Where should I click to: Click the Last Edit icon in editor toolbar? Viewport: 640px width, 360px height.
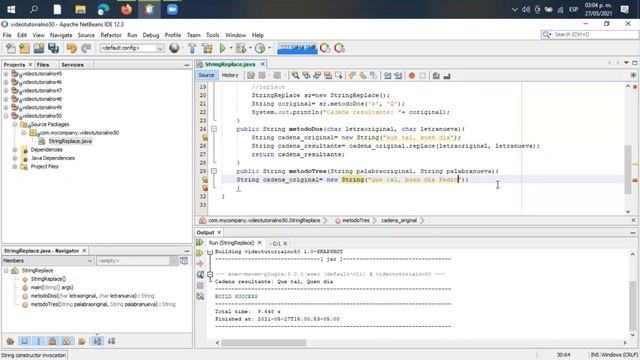coord(251,76)
